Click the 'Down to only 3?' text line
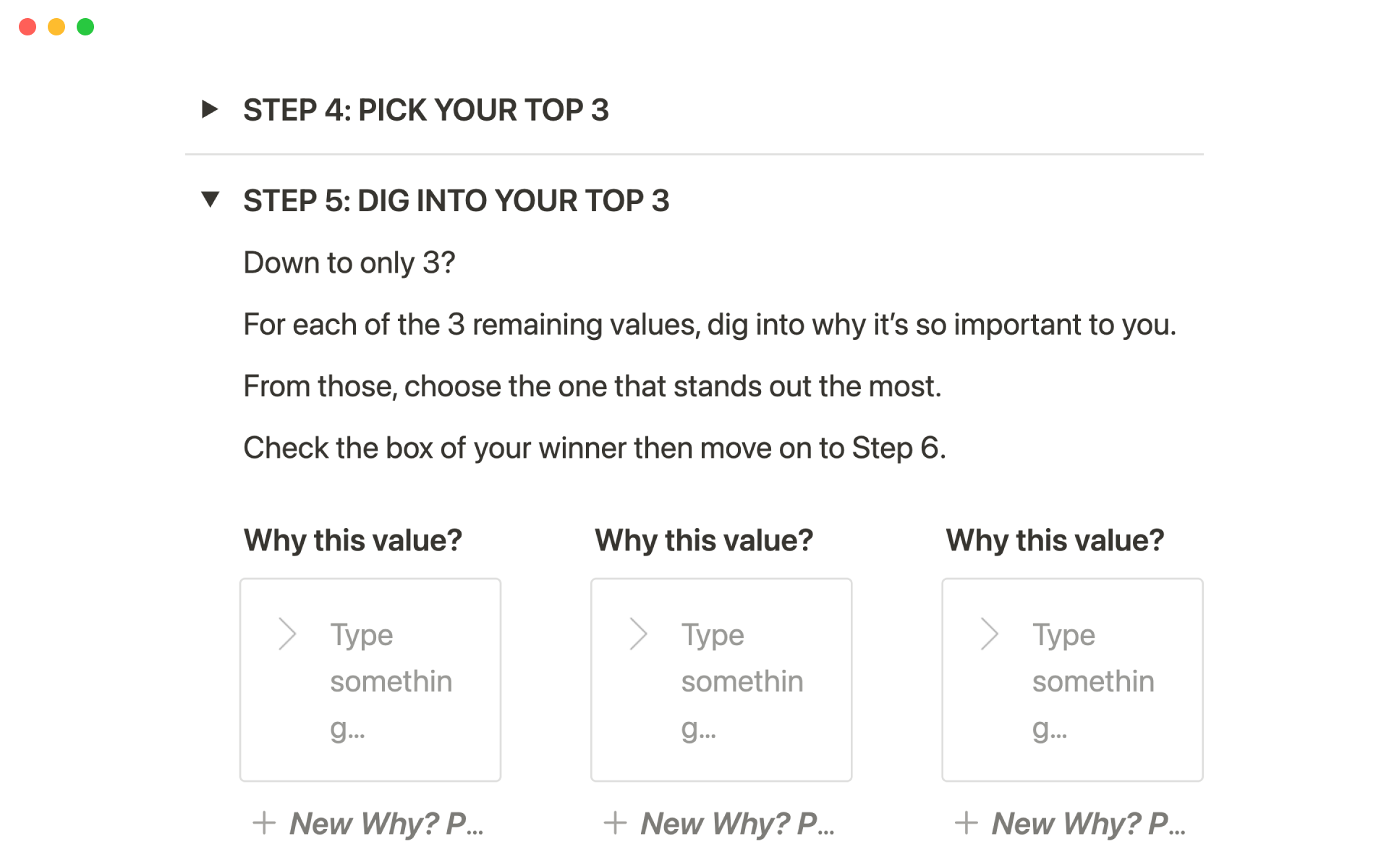Image resolution: width=1389 pixels, height=868 pixels. click(x=349, y=263)
